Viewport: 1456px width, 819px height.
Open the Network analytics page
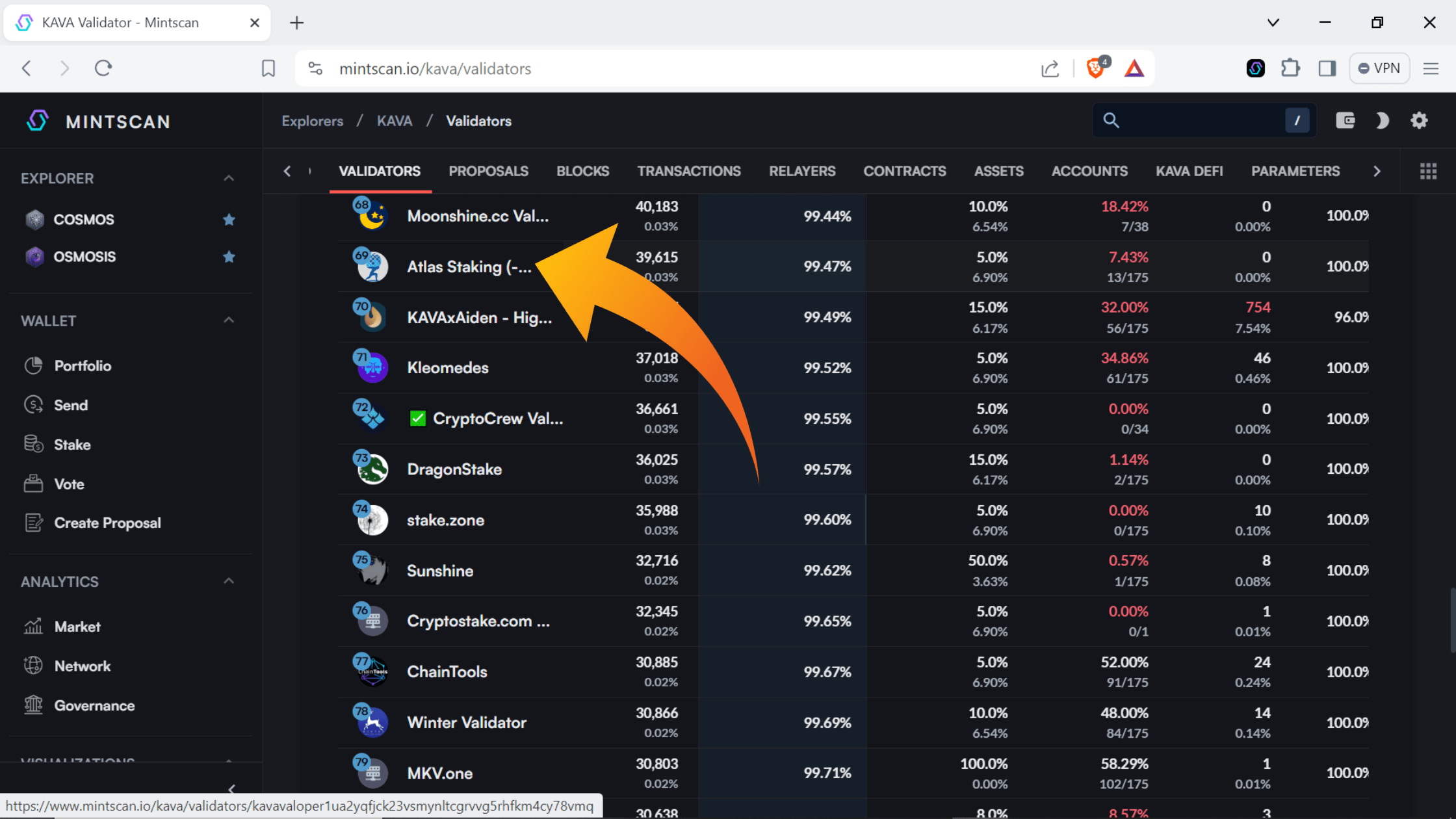point(83,666)
